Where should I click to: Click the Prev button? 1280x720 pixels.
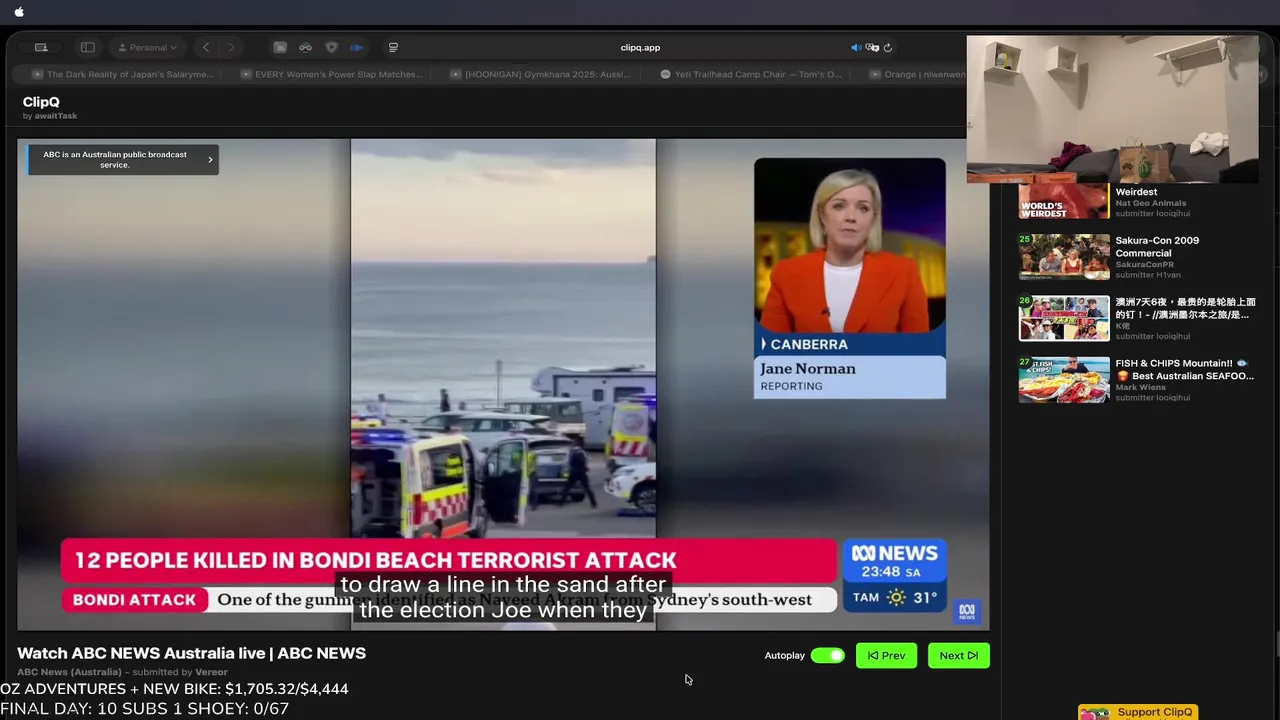tap(886, 656)
